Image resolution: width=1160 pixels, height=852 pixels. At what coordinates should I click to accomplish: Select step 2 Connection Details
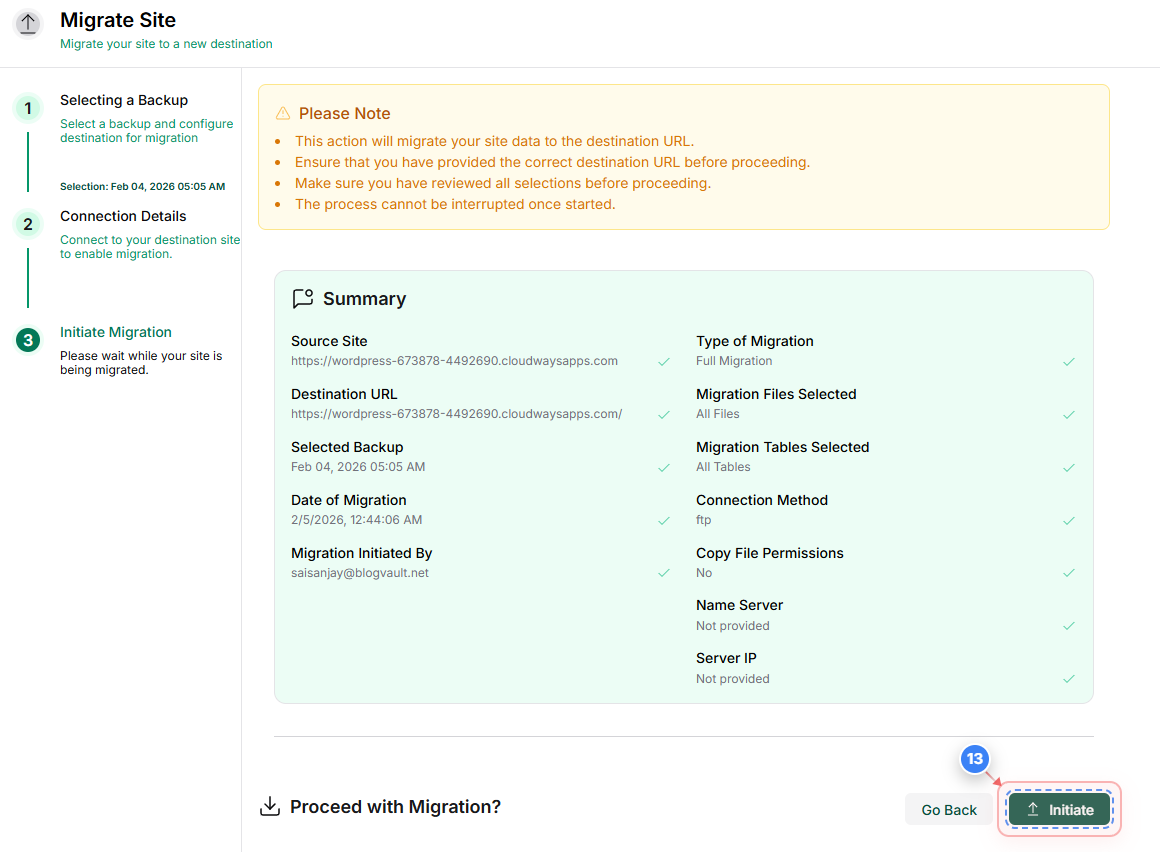(x=123, y=216)
